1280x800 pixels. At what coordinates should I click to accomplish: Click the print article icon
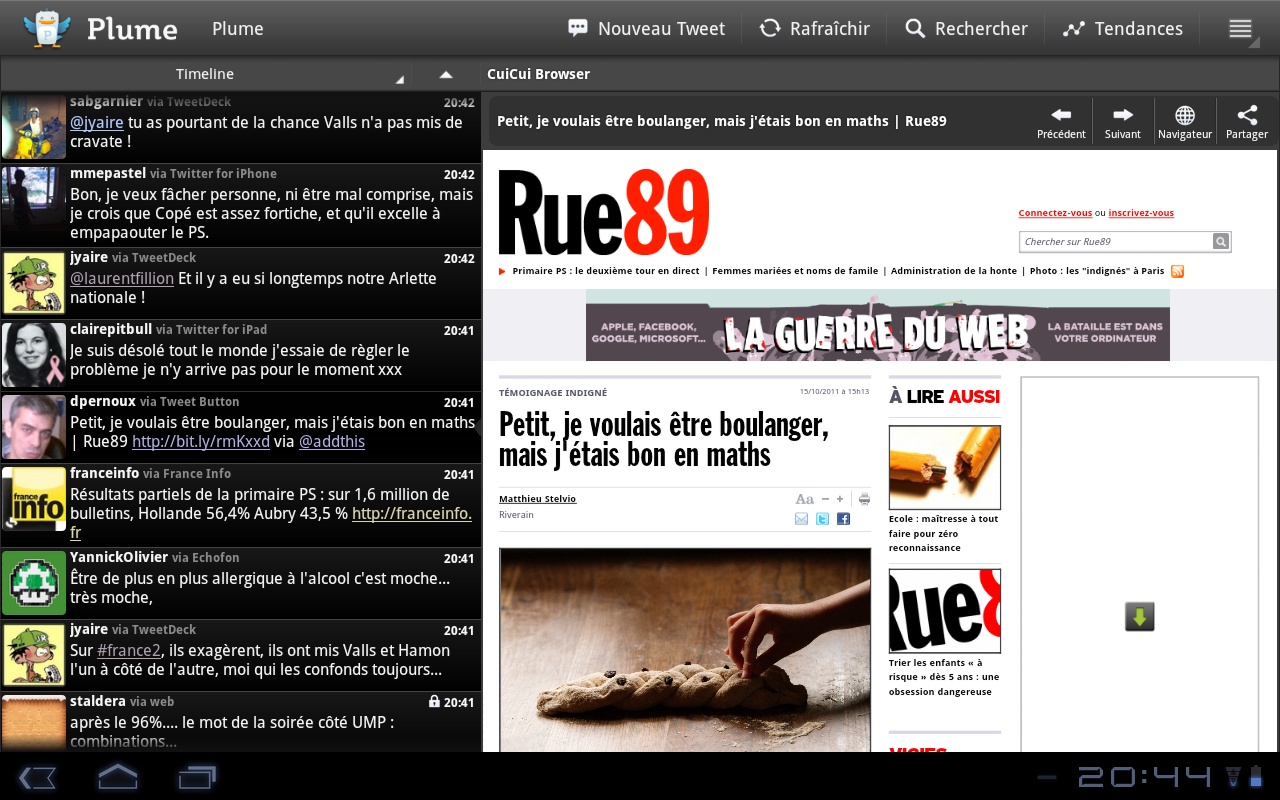tap(864, 499)
